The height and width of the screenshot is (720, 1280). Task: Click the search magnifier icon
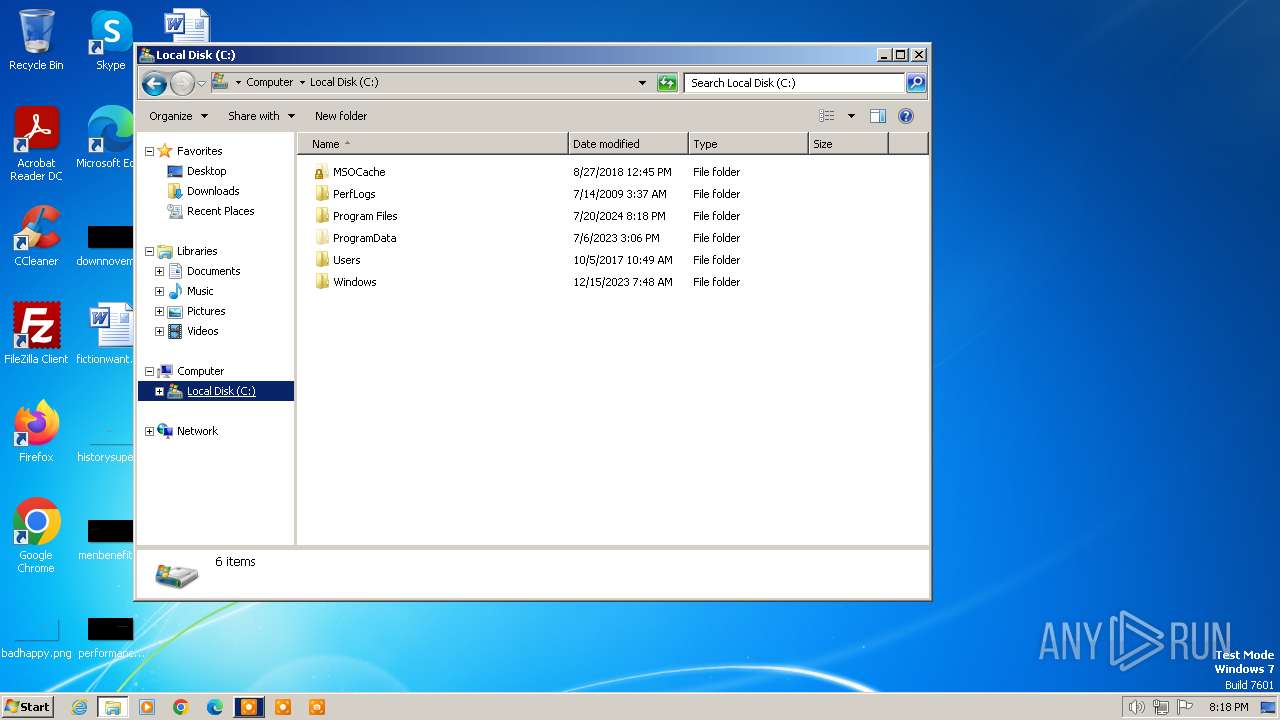915,83
